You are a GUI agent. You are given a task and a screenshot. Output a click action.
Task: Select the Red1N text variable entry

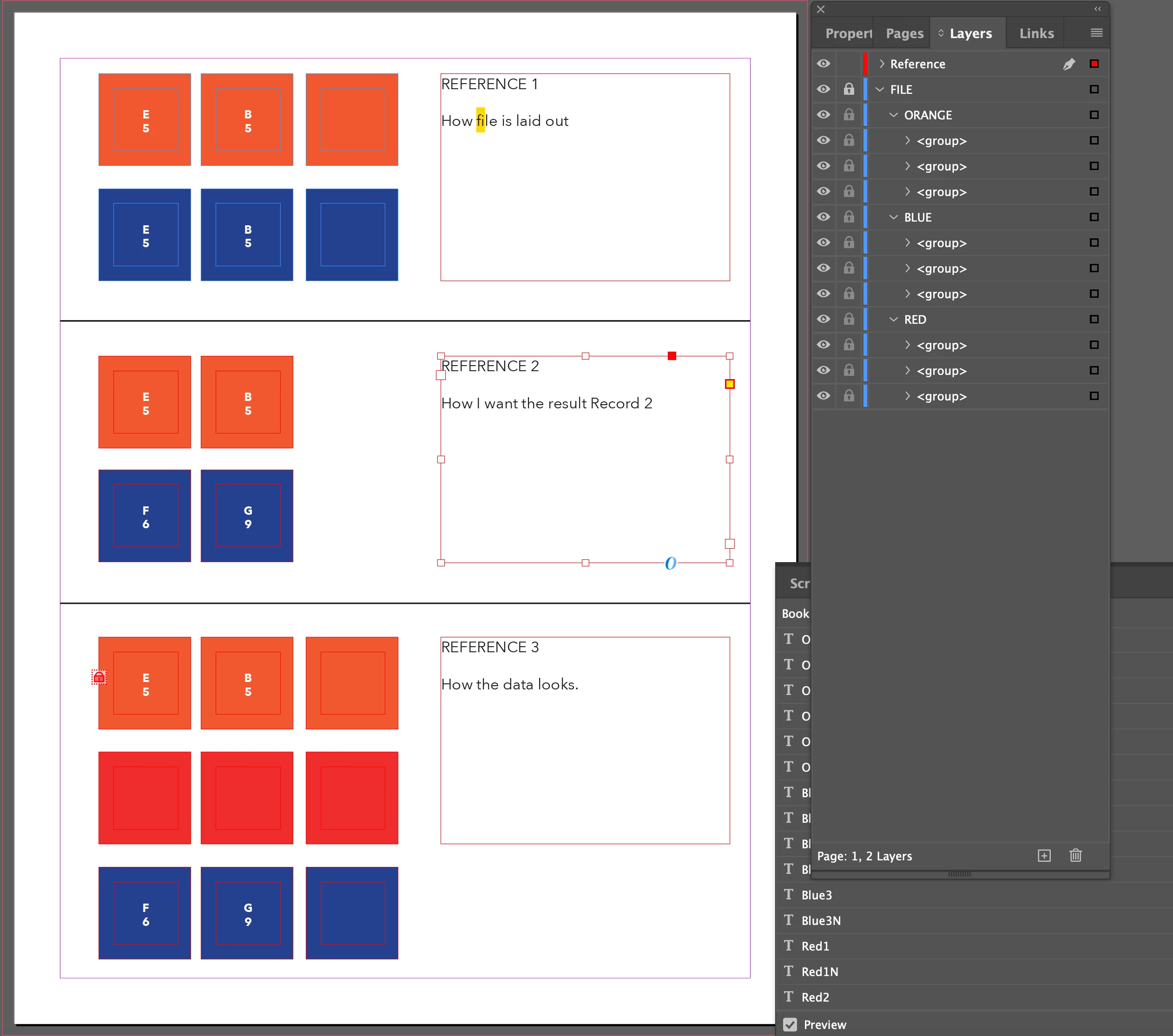click(x=819, y=972)
